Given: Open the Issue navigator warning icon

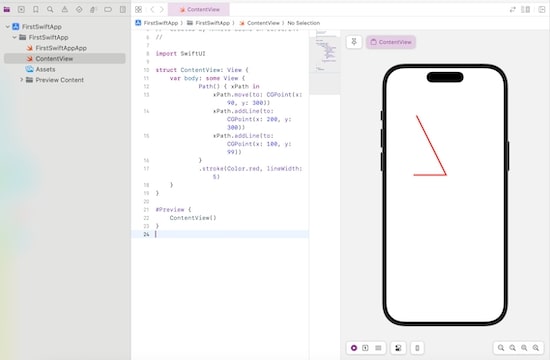Looking at the screenshot, I should pos(65,9).
